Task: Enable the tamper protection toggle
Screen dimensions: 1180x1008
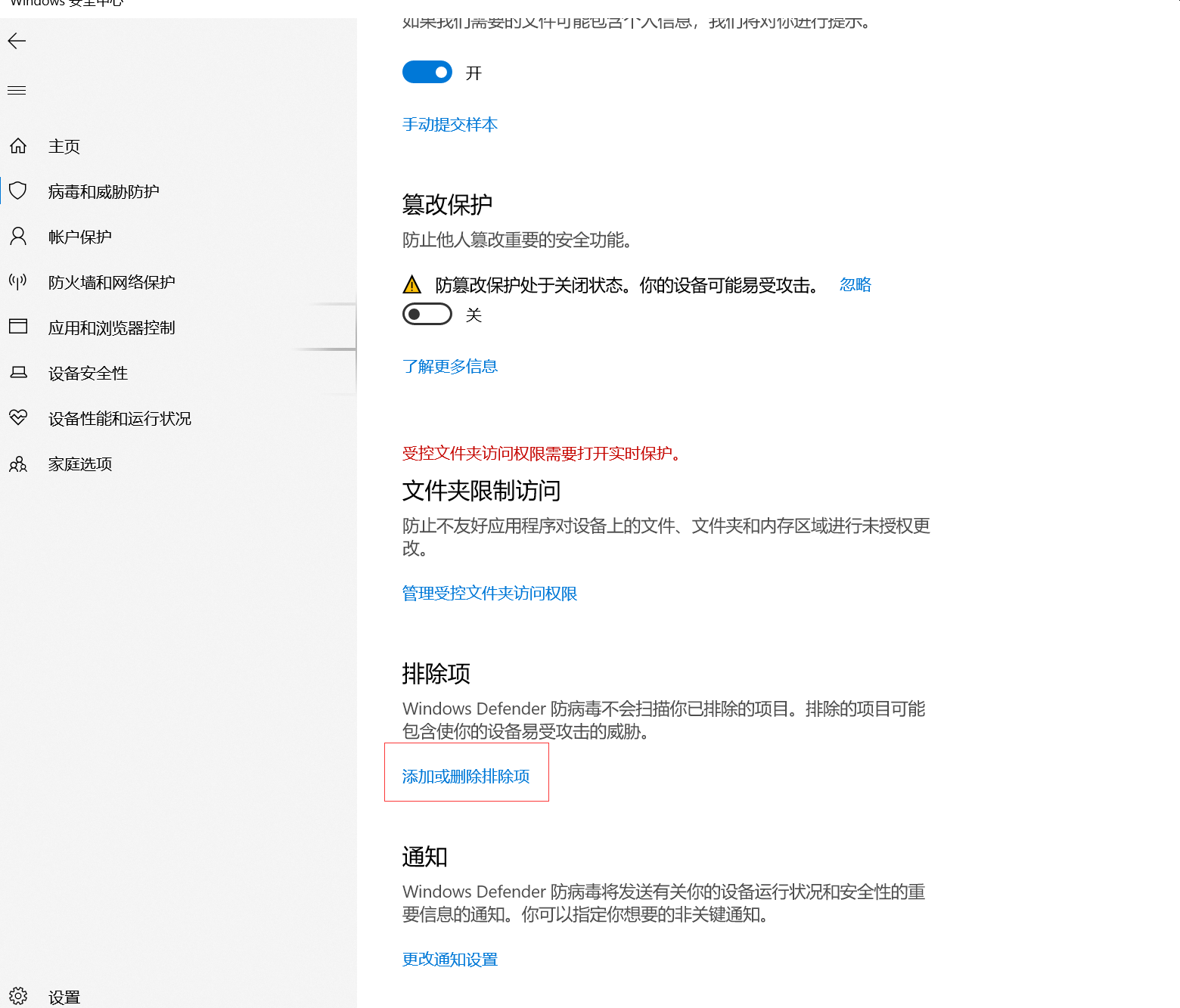Action: [x=427, y=314]
